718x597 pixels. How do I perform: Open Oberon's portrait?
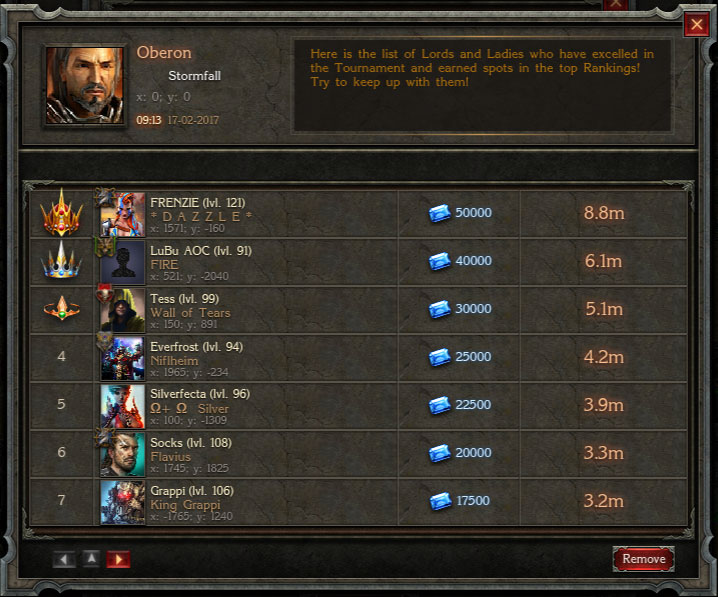click(x=85, y=86)
